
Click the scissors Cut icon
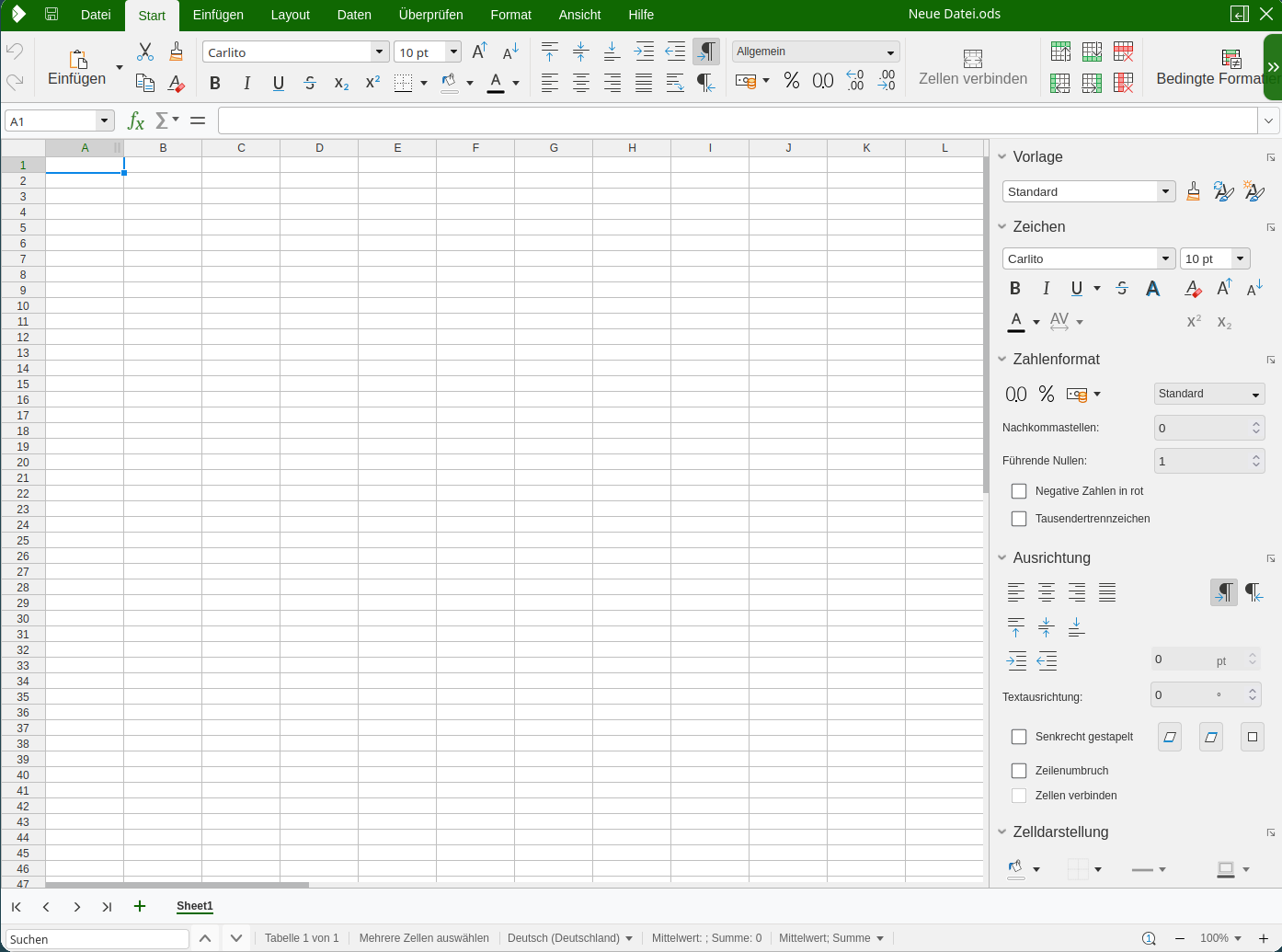coord(145,52)
